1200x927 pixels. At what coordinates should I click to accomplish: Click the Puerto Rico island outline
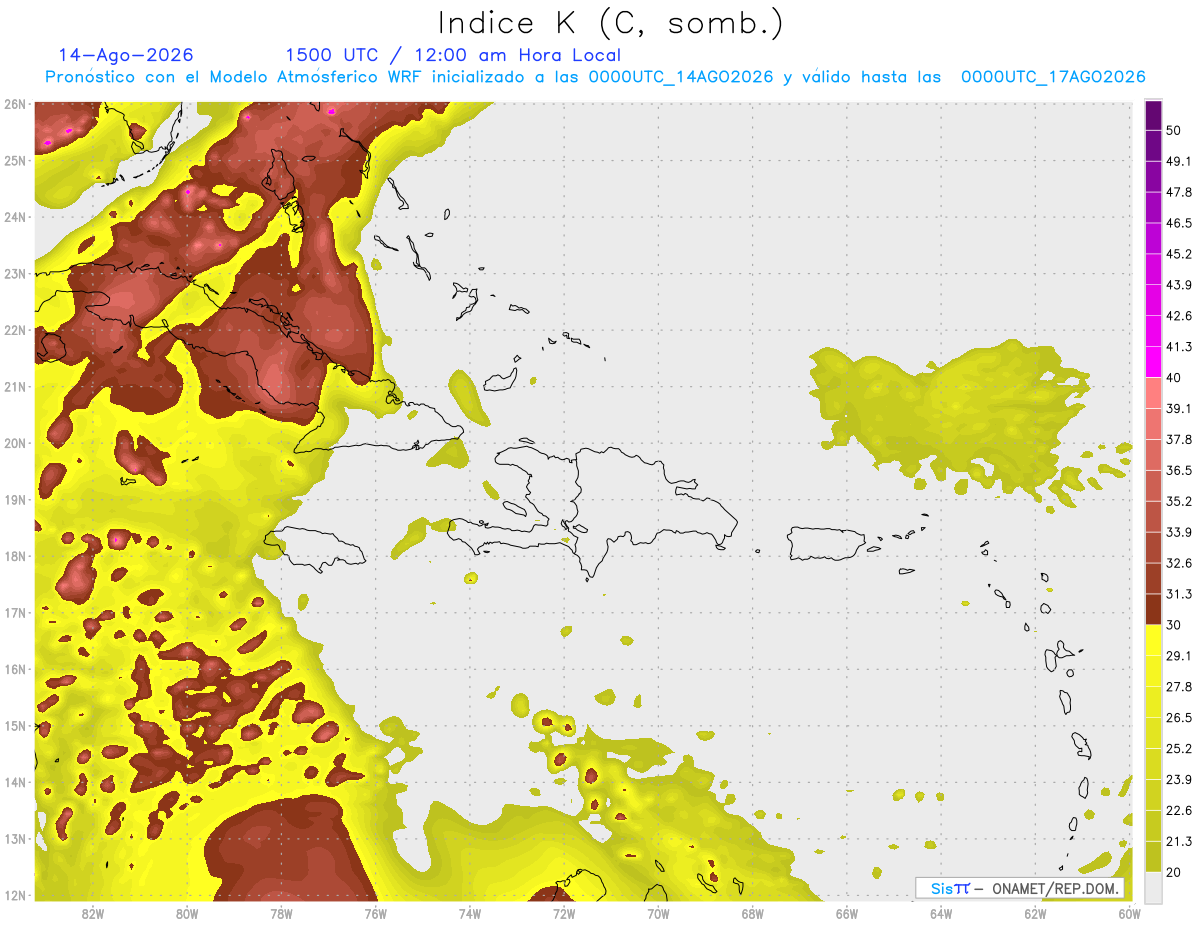tap(825, 544)
